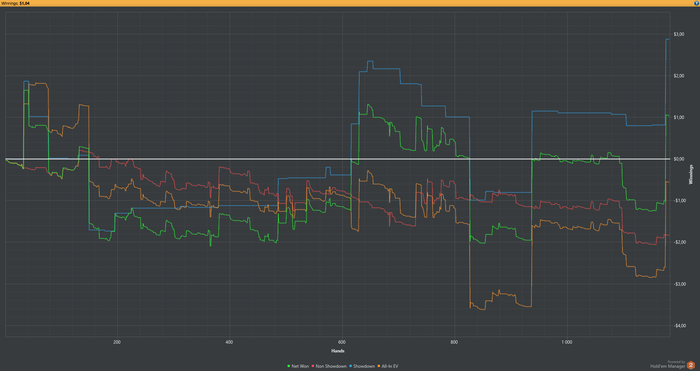Click the Hold'em Manager 2 logo badge

click(691, 364)
